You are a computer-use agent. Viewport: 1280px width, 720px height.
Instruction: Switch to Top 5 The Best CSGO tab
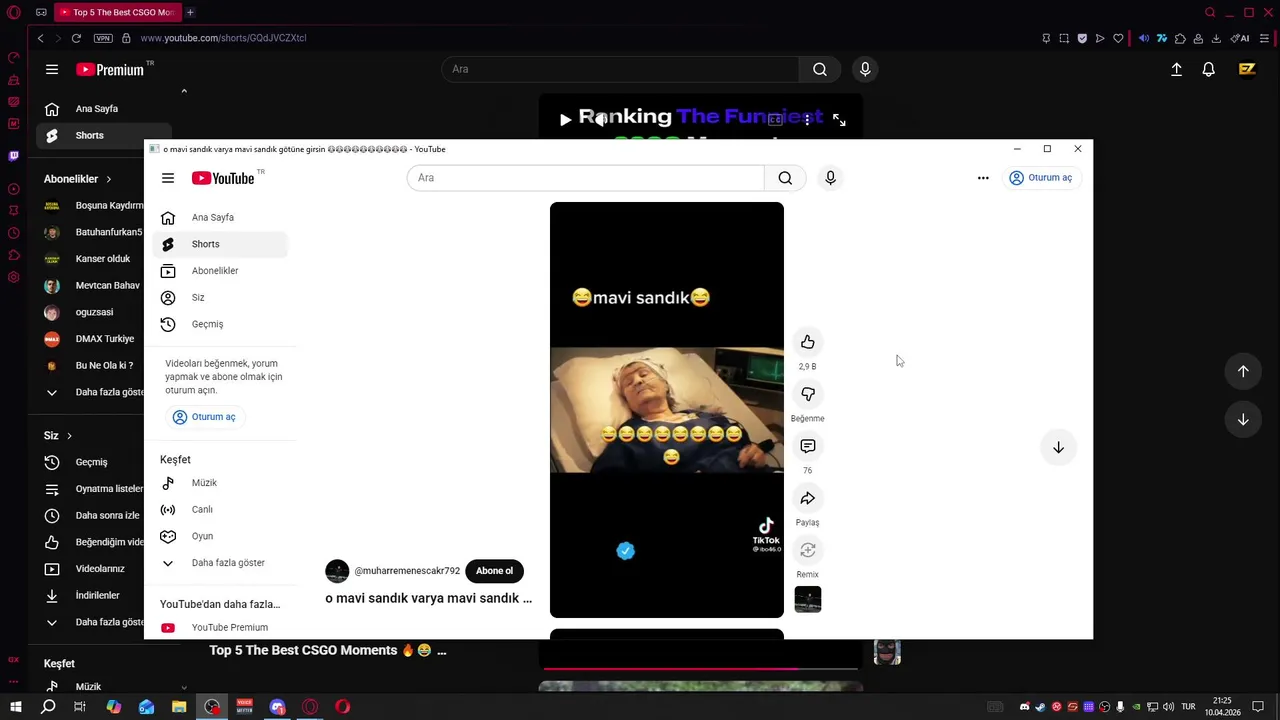tap(118, 12)
